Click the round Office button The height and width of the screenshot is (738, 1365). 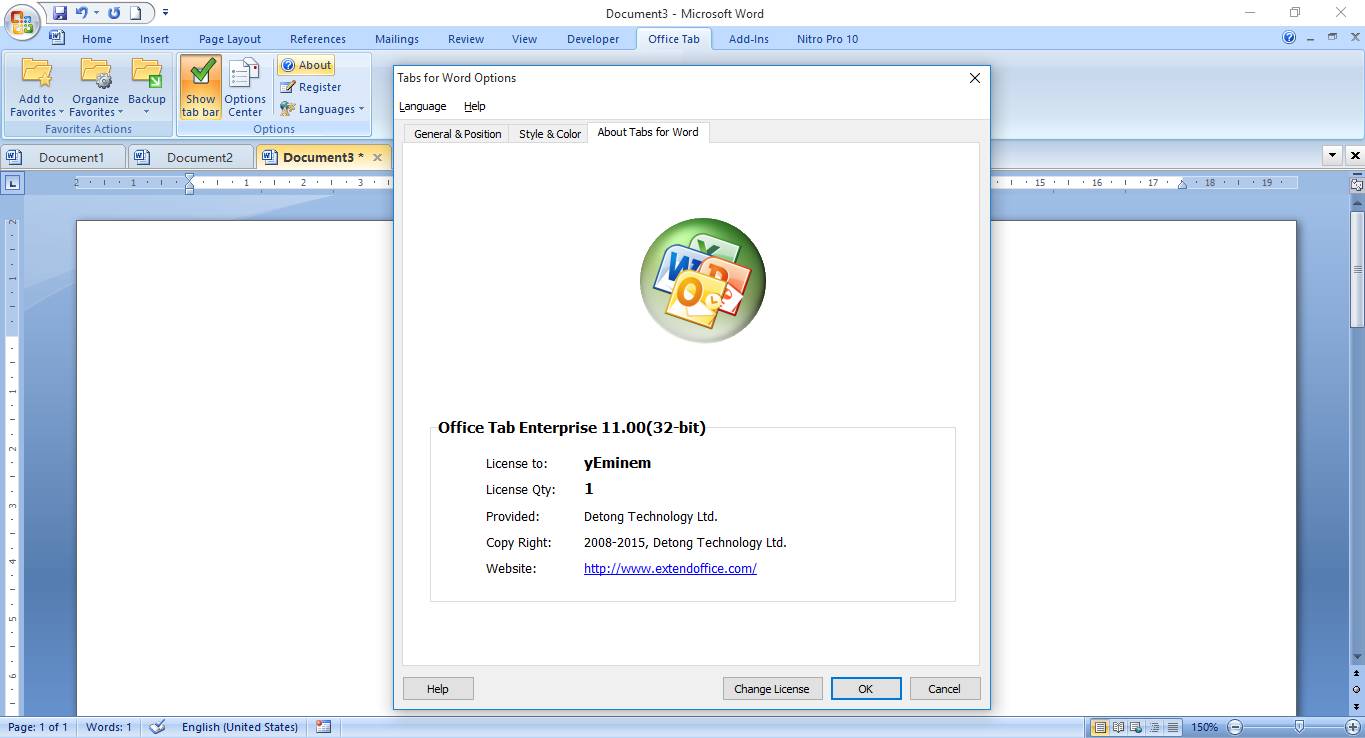(22, 20)
